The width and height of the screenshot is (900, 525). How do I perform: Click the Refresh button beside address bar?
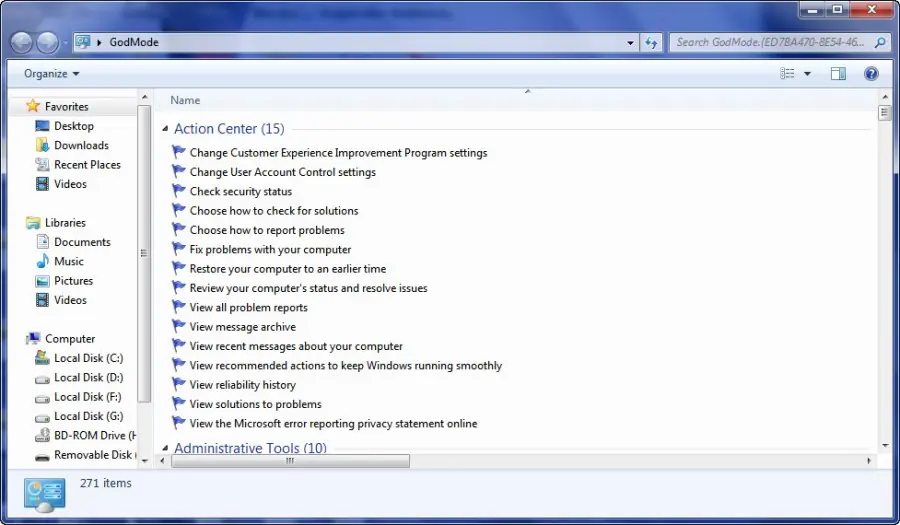coord(651,42)
